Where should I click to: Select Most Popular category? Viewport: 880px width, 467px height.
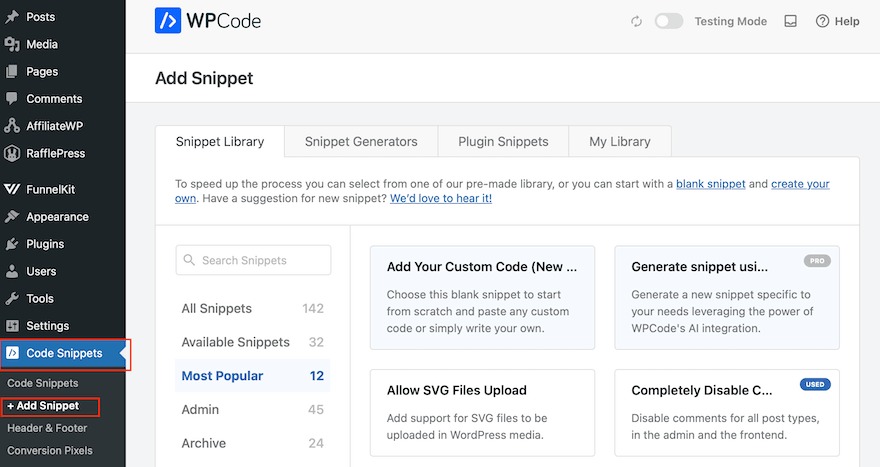point(253,376)
